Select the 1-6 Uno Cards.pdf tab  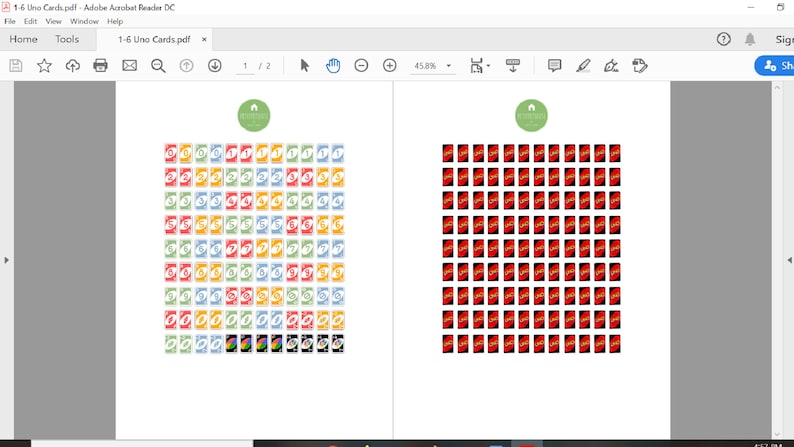point(154,39)
